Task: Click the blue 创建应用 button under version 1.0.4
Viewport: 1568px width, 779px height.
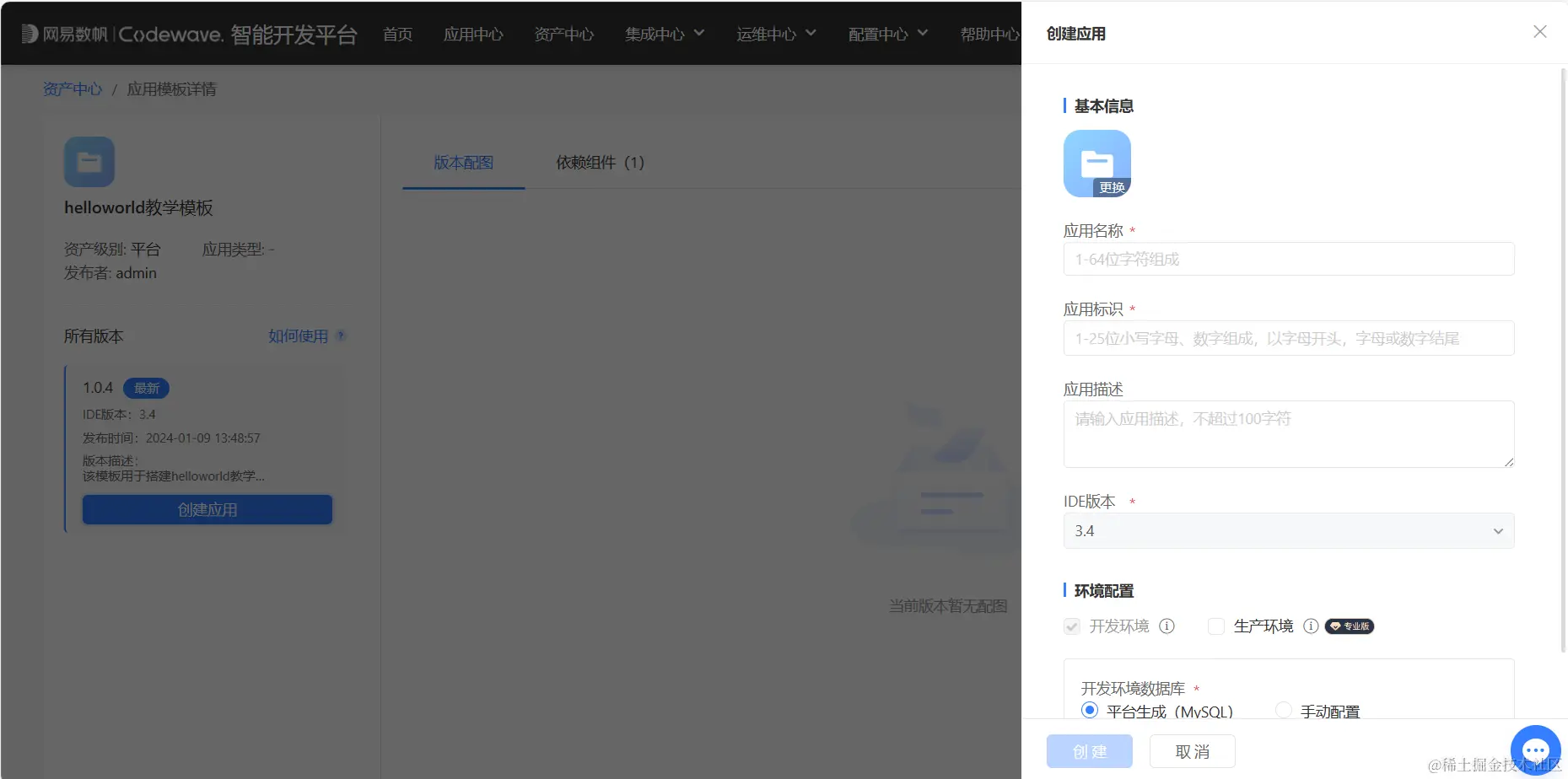Action: tap(207, 509)
